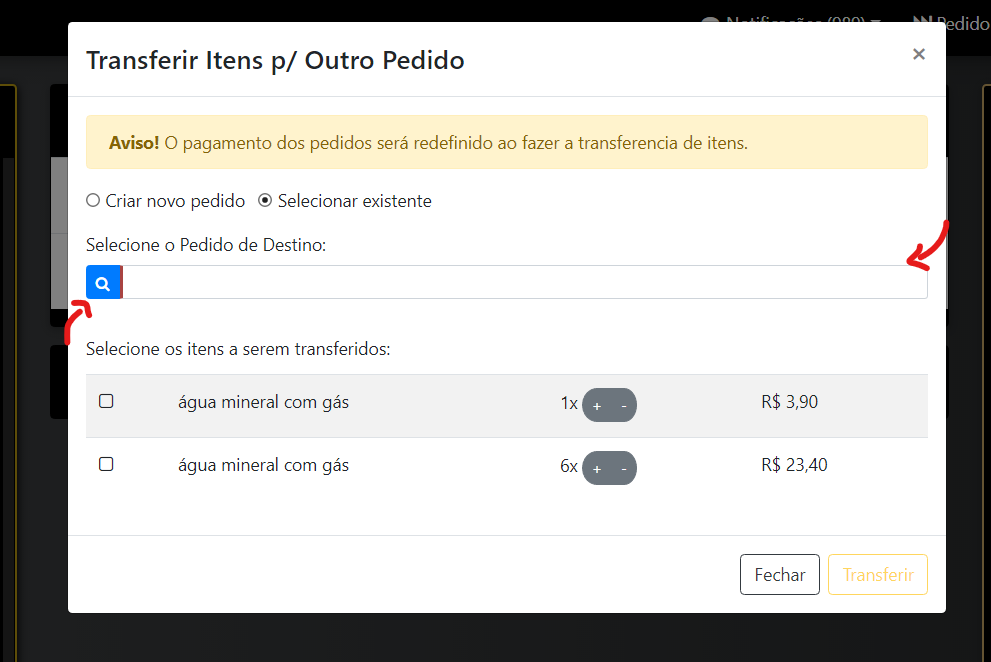This screenshot has height=662, width=991.
Task: Increase quantity of the 1x água mineral
Action: coord(597,405)
